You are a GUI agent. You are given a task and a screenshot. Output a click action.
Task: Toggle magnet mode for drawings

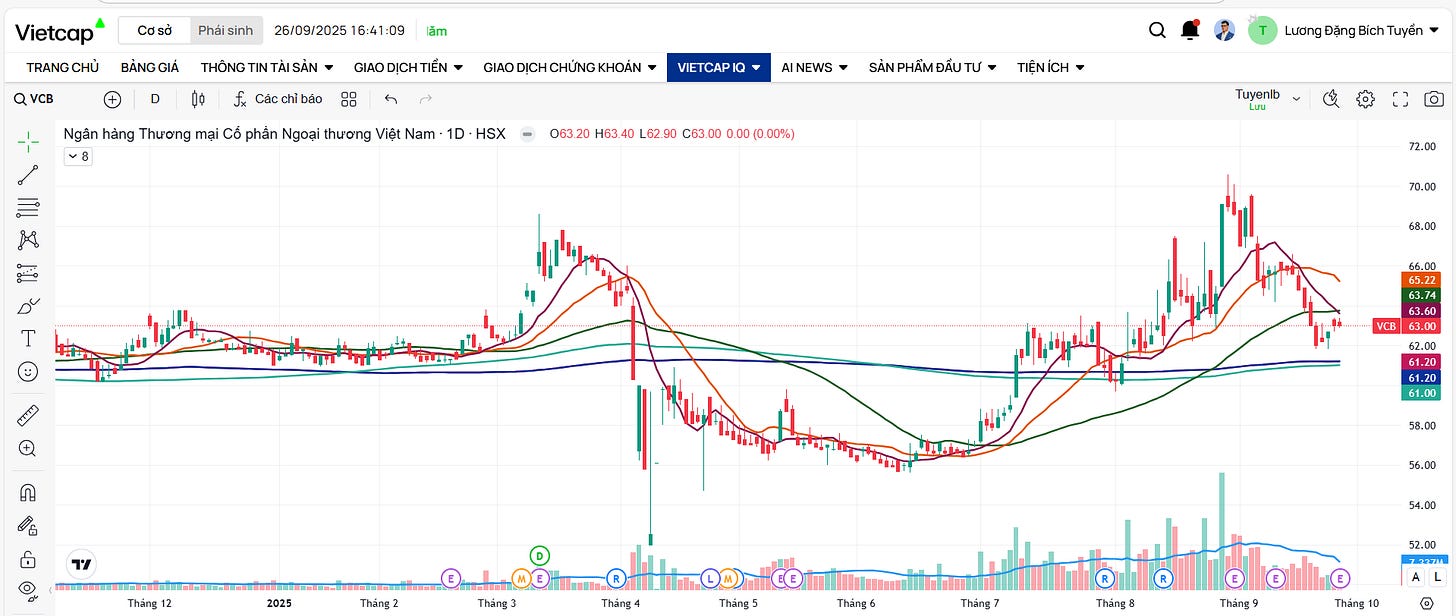(x=28, y=492)
